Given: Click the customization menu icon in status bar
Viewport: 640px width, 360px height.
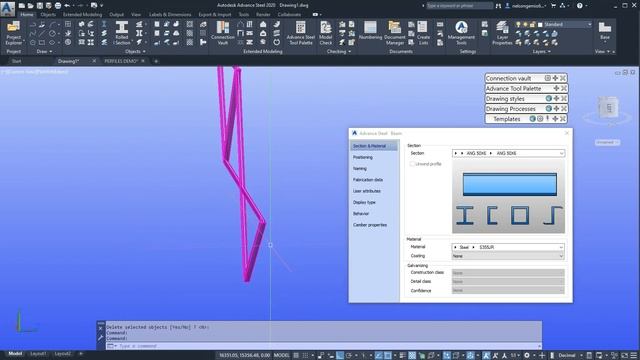Looking at the screenshot, I should click(x=634, y=356).
